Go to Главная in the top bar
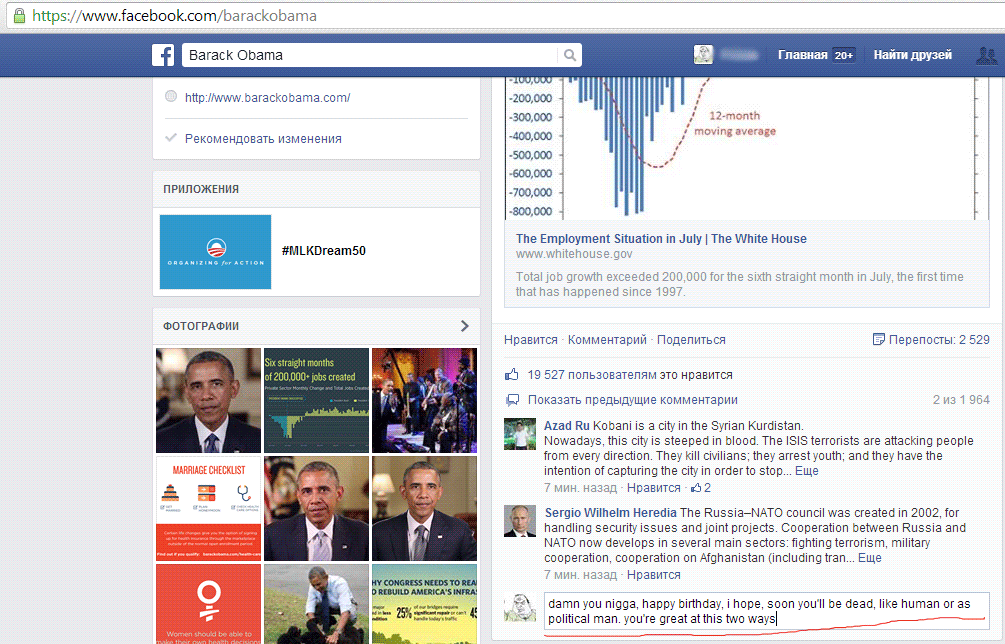Image resolution: width=1005 pixels, height=644 pixels. [802, 55]
